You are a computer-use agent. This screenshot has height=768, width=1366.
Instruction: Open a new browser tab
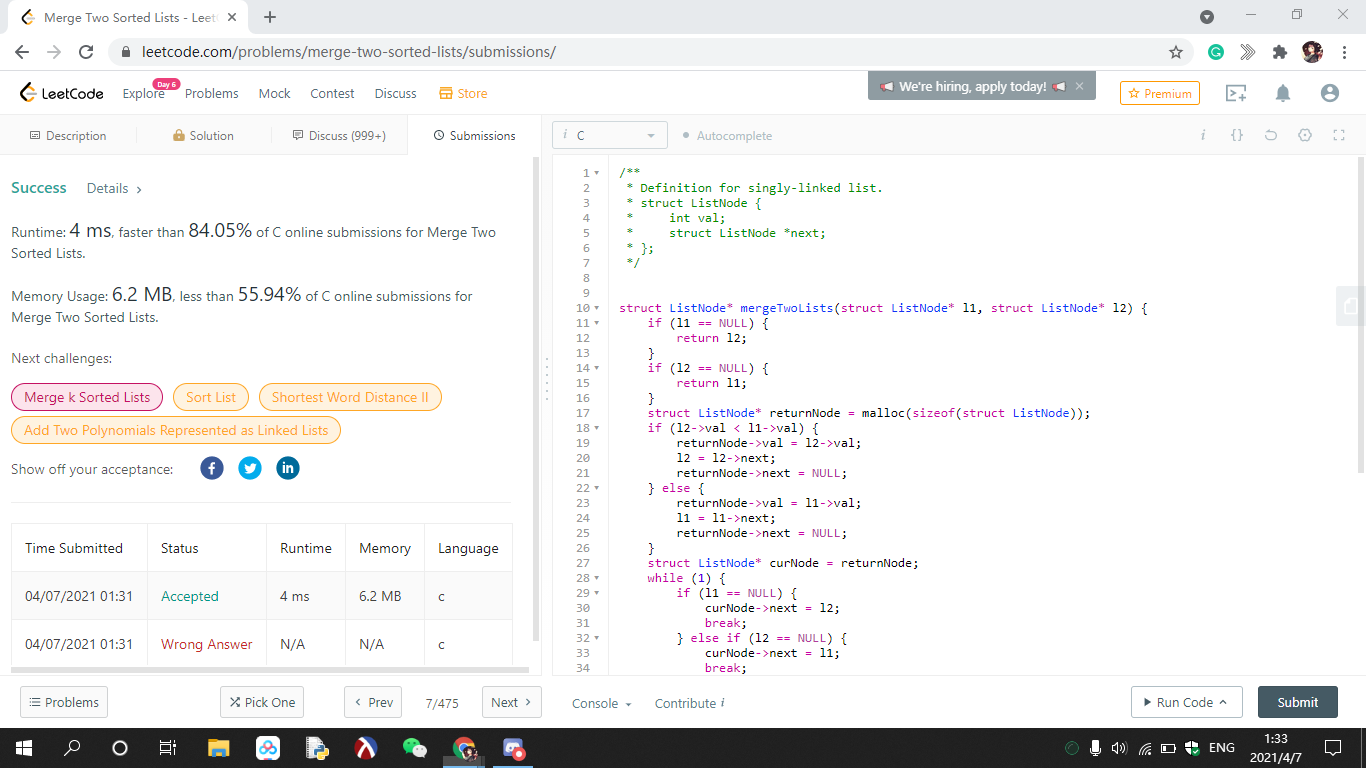coord(270,17)
